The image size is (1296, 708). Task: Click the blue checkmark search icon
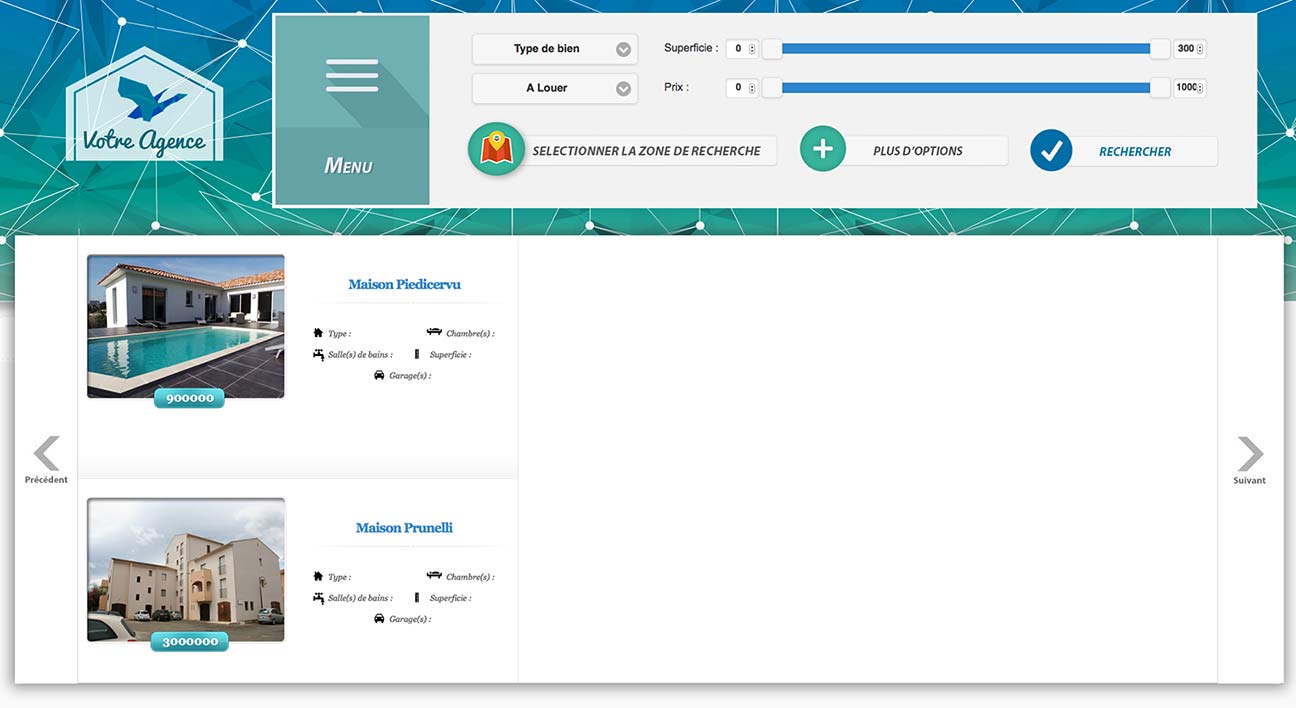coord(1051,151)
